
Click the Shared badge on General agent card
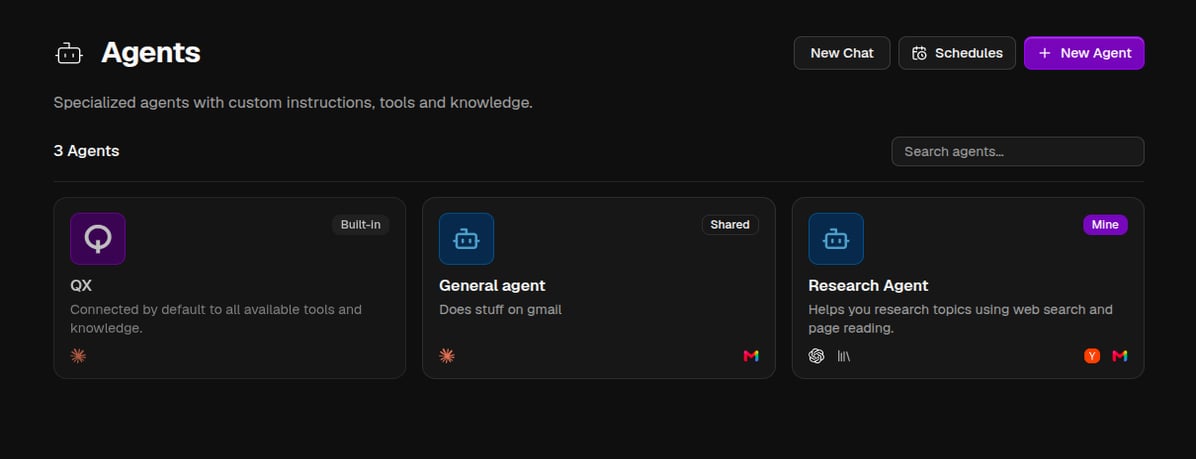click(730, 225)
